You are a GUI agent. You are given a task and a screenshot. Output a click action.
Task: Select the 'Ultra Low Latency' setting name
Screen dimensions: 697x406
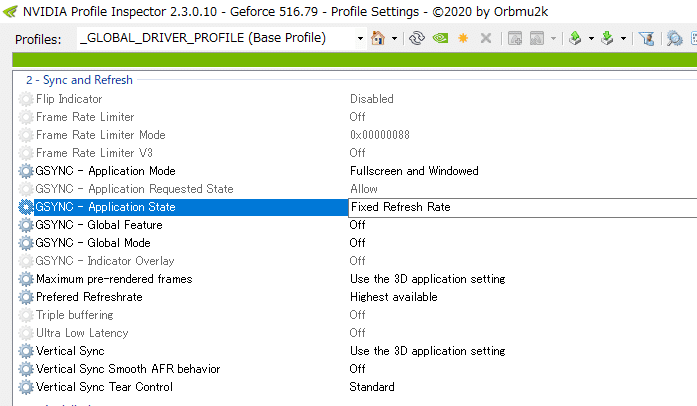[x=82, y=333]
